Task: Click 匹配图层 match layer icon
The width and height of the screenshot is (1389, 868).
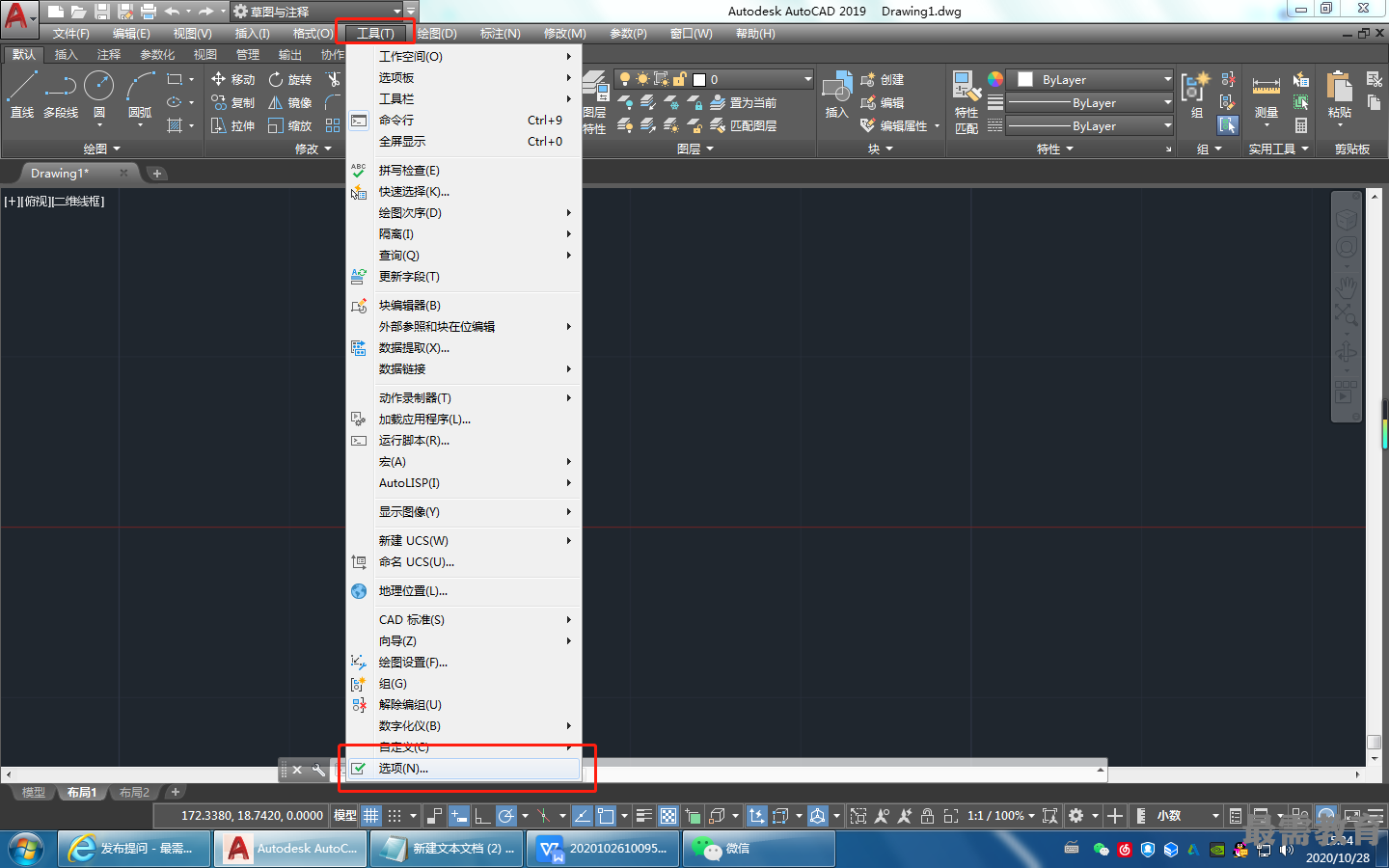Action: pyautogui.click(x=743, y=125)
